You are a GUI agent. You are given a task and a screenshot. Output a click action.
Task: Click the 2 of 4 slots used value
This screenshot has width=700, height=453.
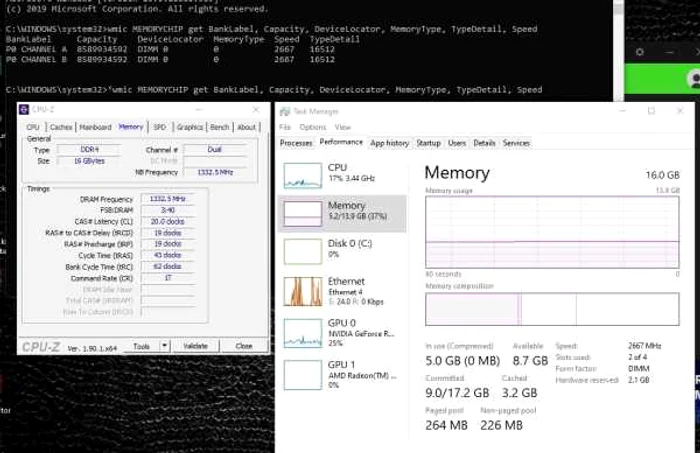click(638, 357)
